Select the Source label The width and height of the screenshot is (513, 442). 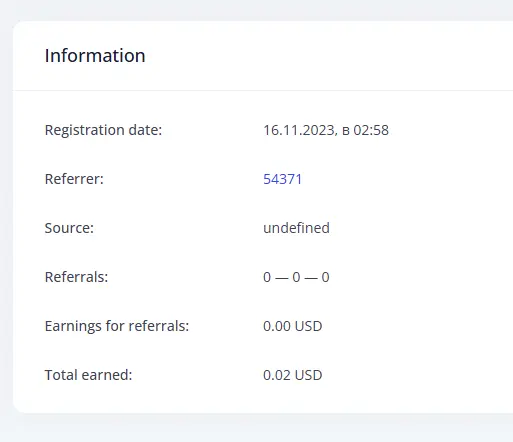[x=69, y=228]
